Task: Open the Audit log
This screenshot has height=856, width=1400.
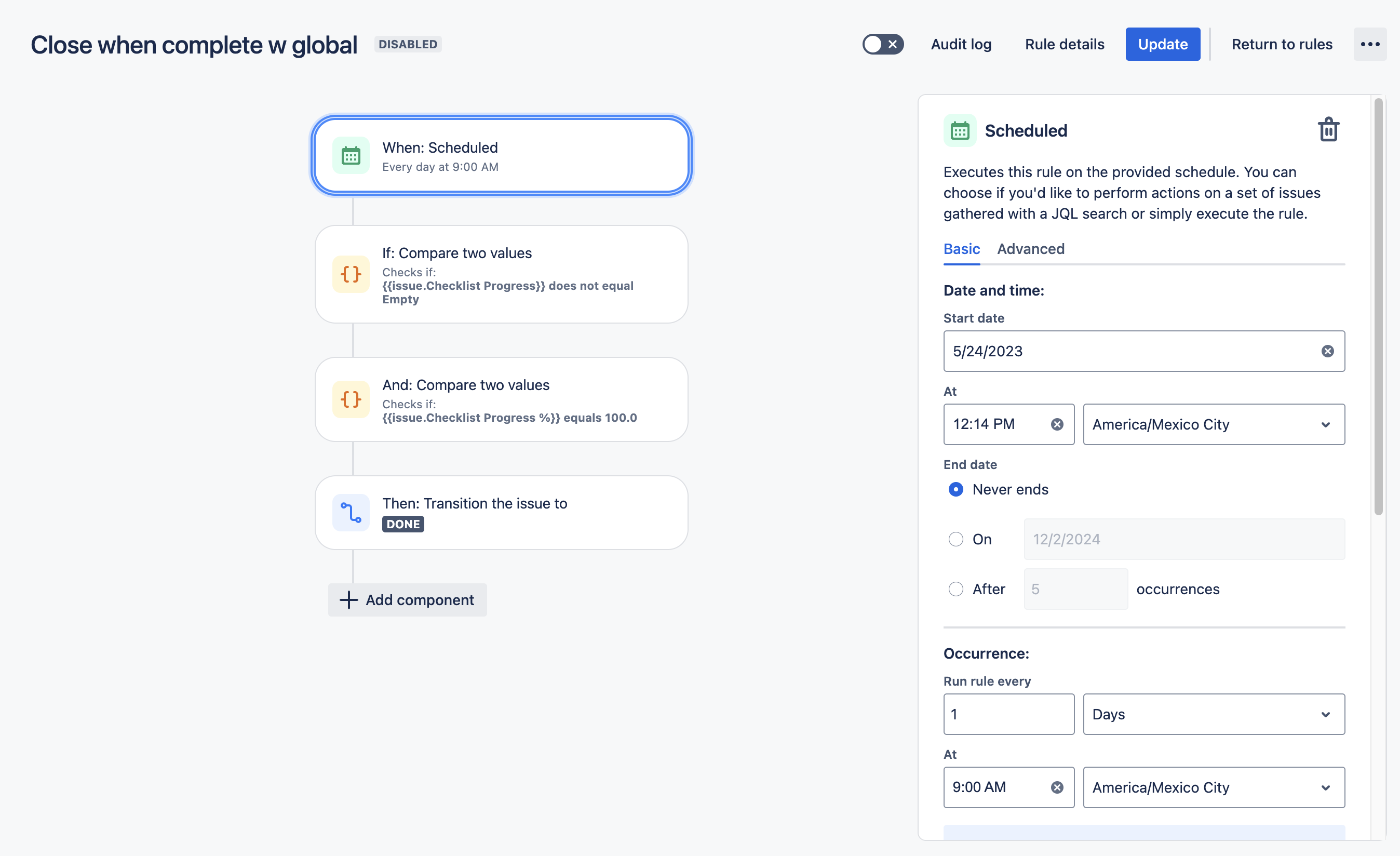Action: 961,44
